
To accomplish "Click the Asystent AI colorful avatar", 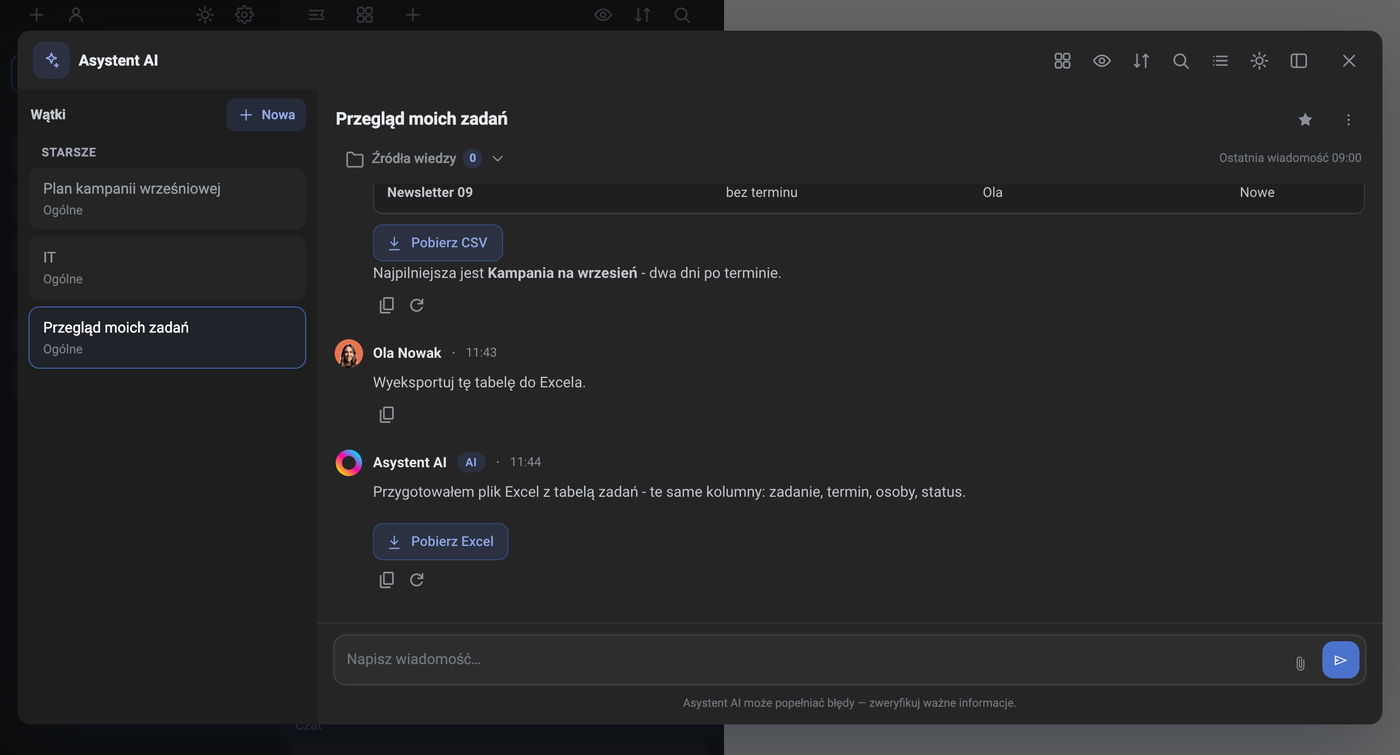I will click(349, 463).
